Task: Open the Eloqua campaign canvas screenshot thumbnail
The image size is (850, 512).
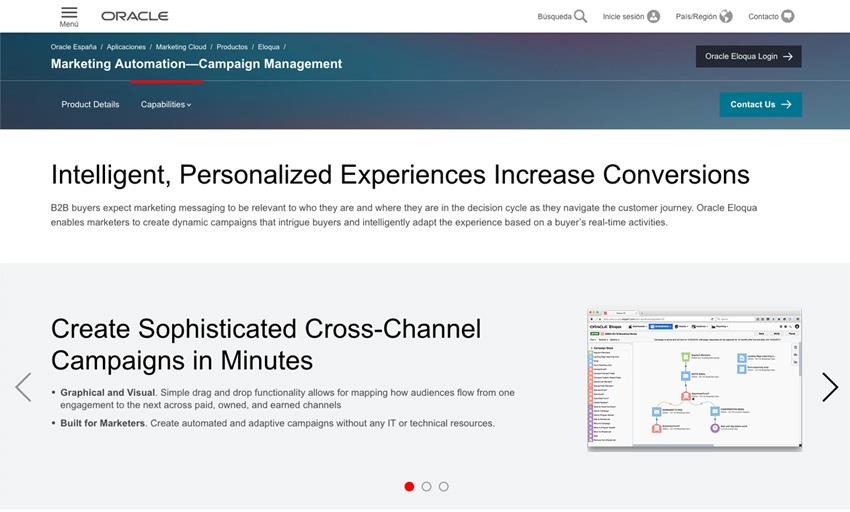Action: (x=694, y=380)
